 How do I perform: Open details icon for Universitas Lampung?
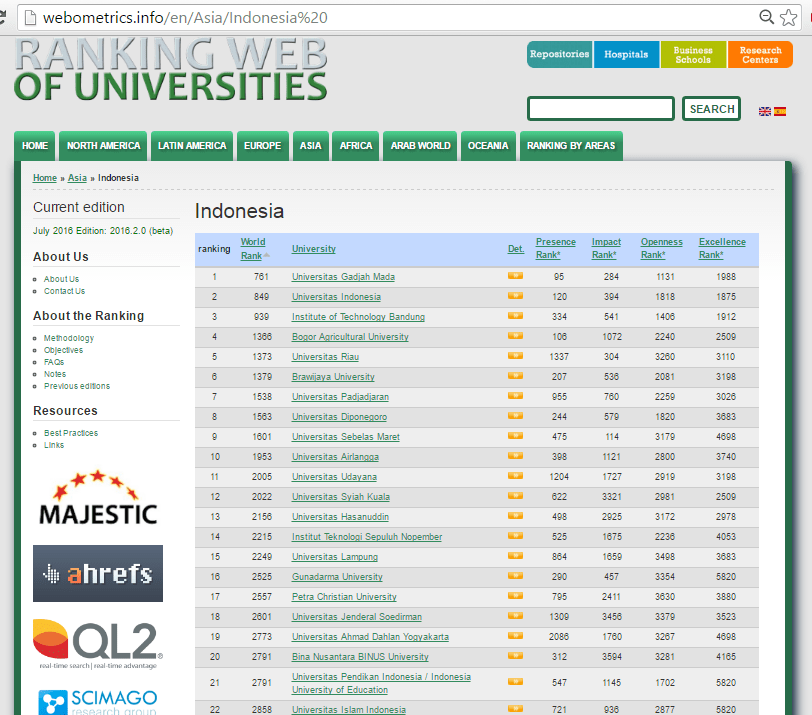tap(515, 556)
